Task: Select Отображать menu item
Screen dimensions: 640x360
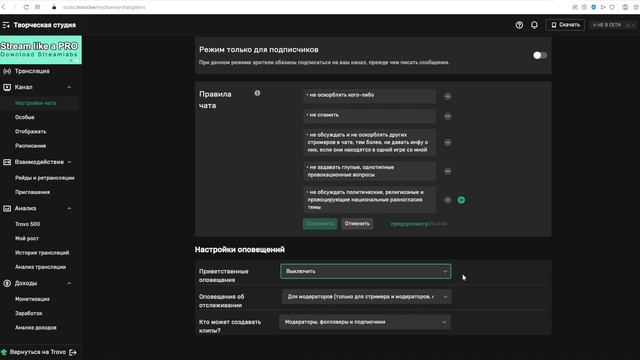Action: coord(31,131)
